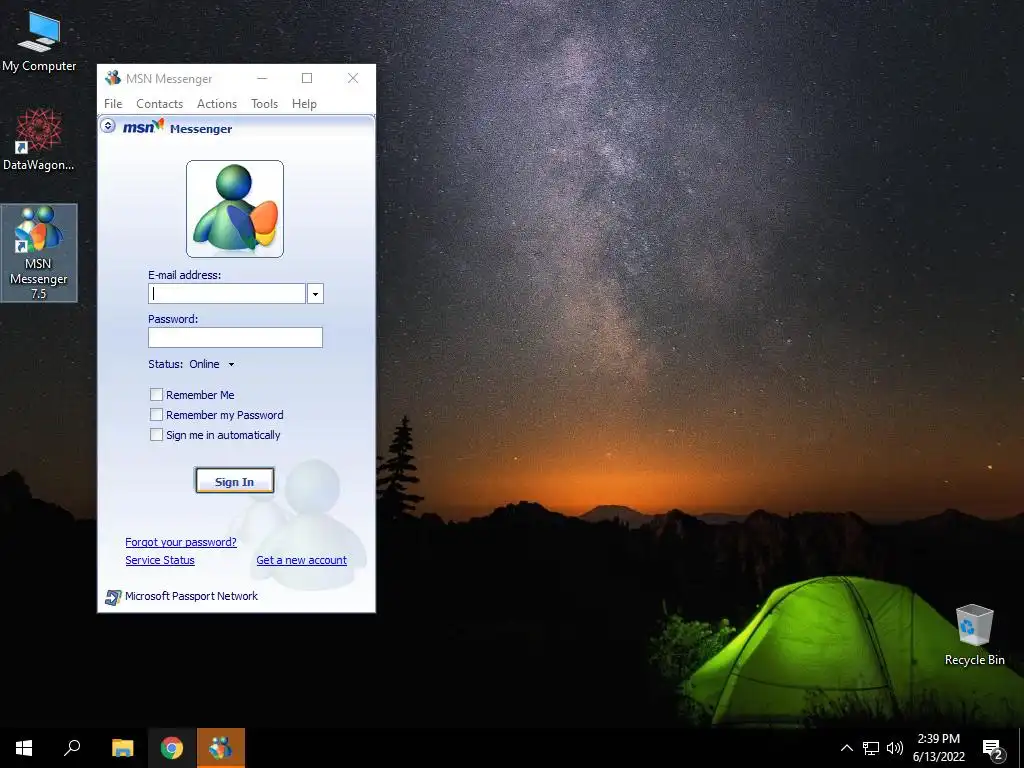The image size is (1024, 768).
Task: Select MSN Messenger 7.5 desktop shortcut
Action: pyautogui.click(x=39, y=253)
